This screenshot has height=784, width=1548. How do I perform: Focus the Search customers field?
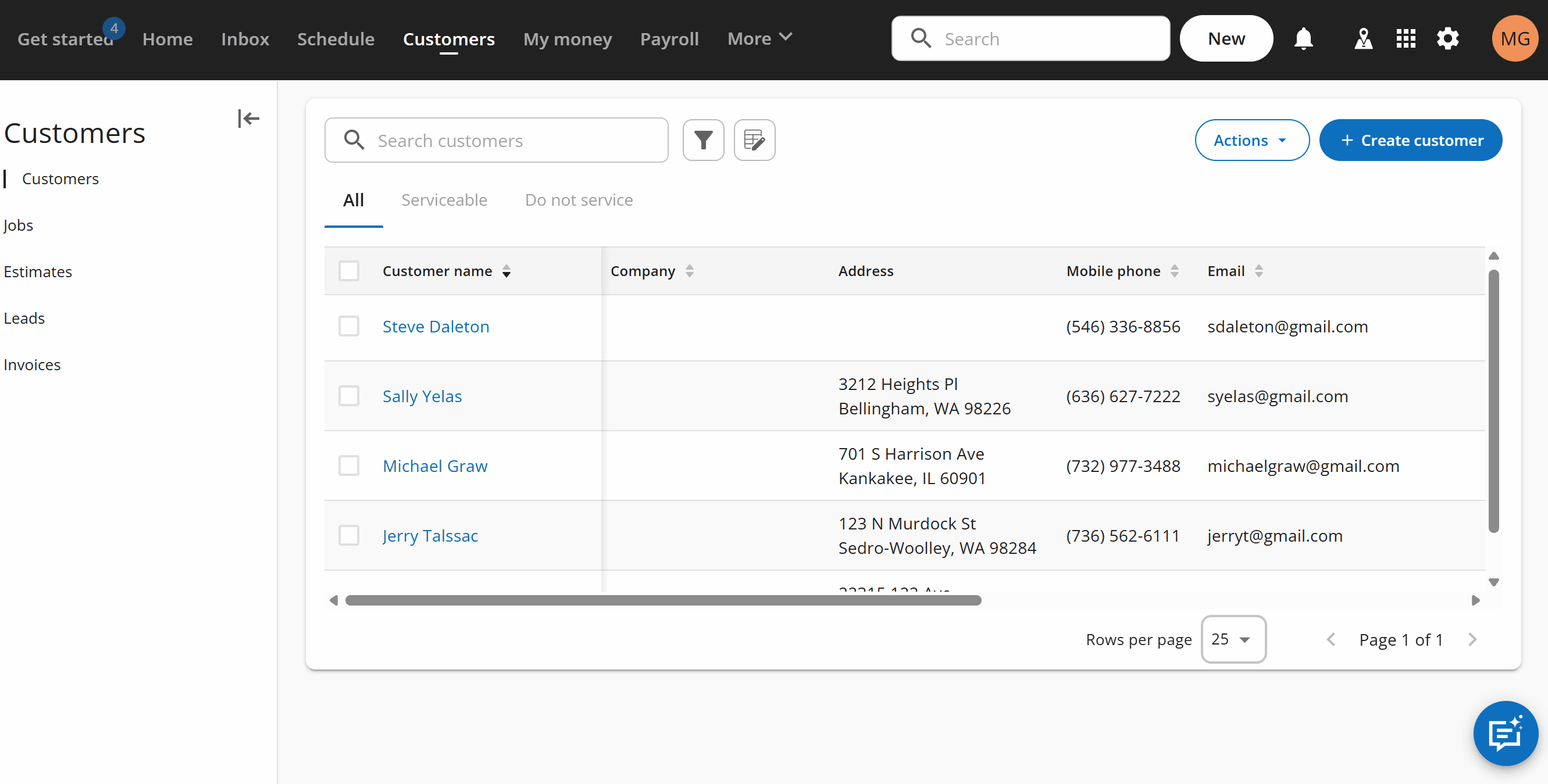click(497, 140)
